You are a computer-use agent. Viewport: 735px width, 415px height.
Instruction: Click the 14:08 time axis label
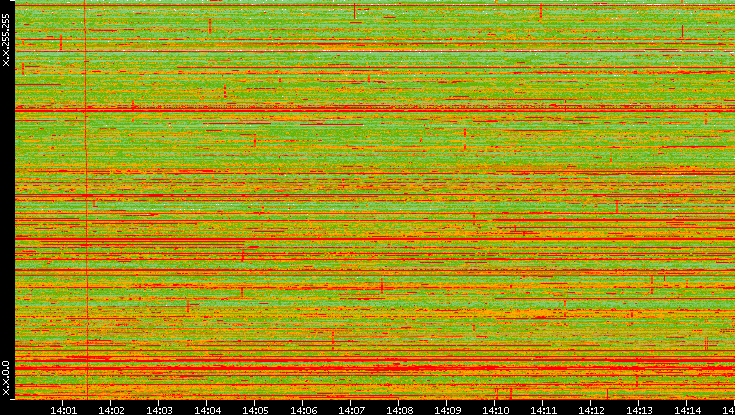[400, 408]
